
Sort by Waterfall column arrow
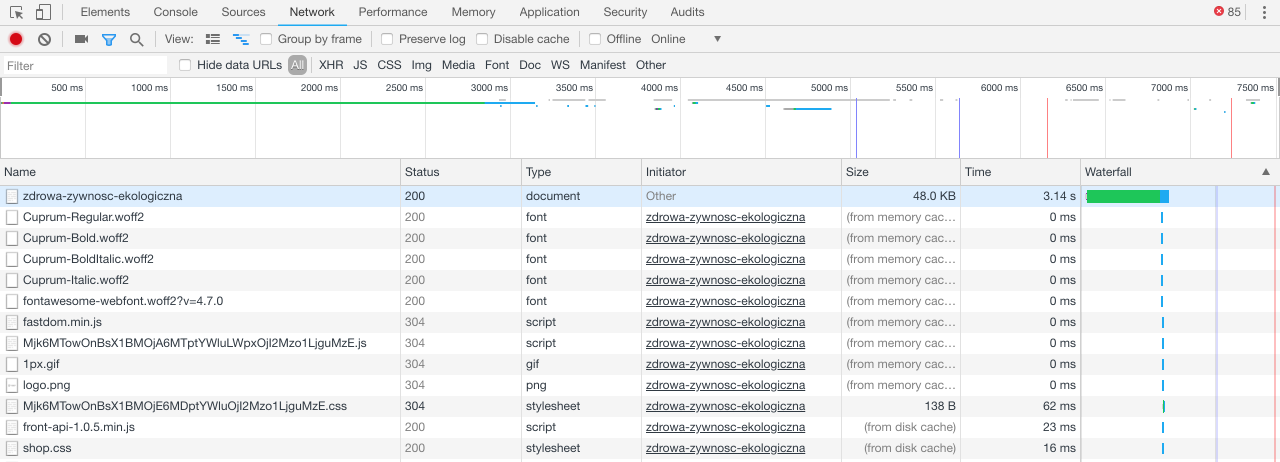point(1266,172)
